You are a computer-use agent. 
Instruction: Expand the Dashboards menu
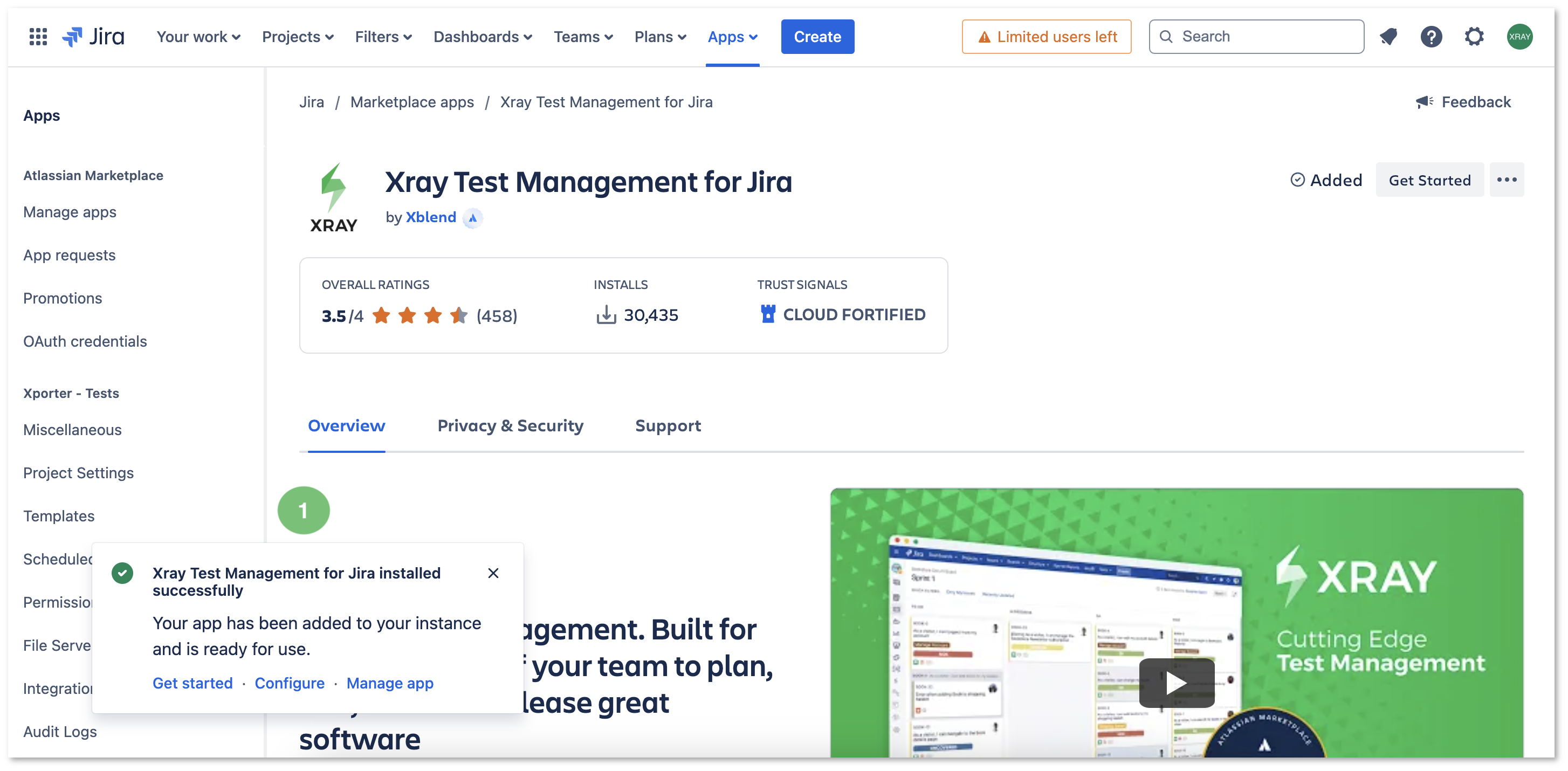483,37
